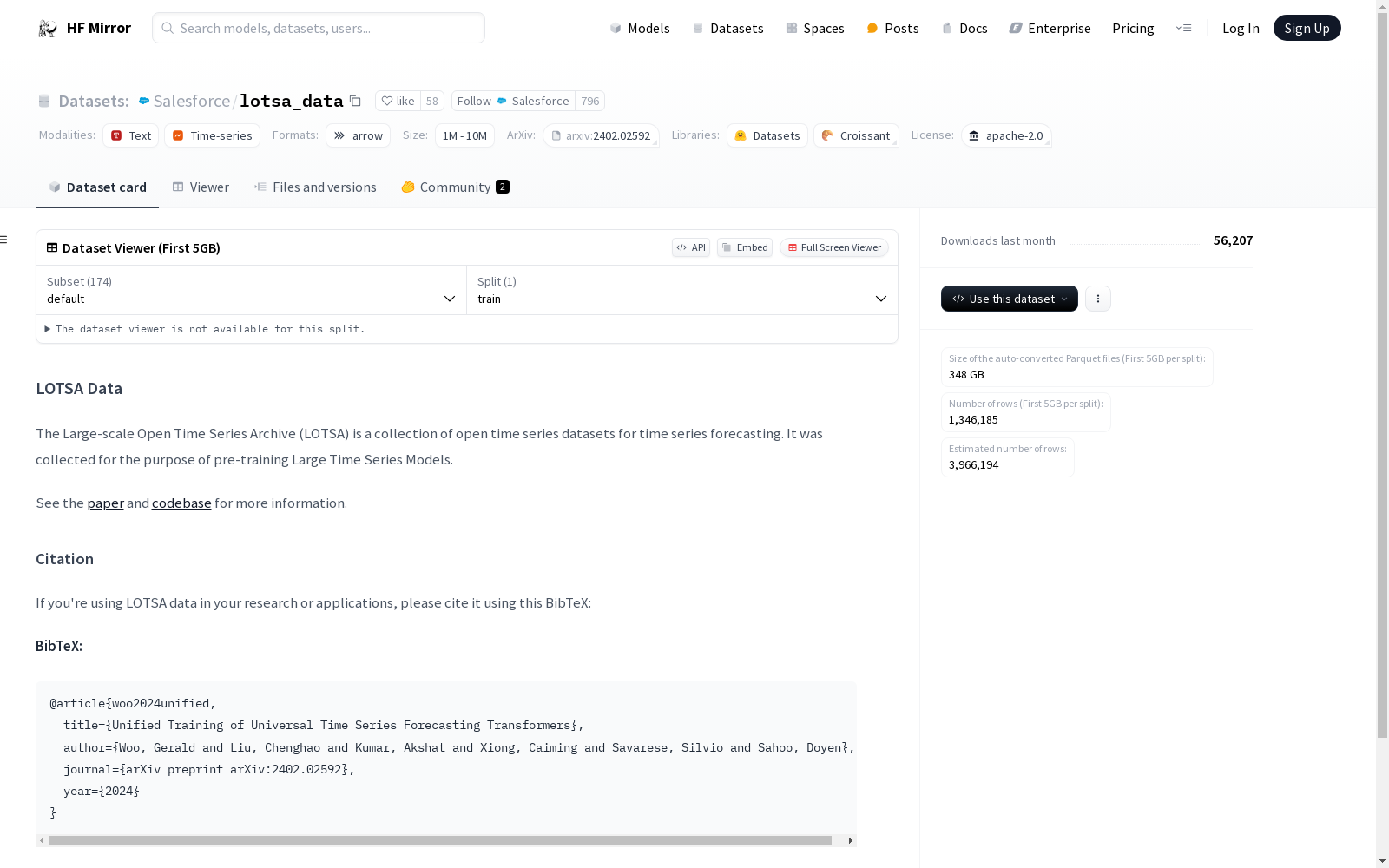Viewport: 1389px width, 868px height.
Task: Expand the viewer not available message
Action: [x=48, y=329]
